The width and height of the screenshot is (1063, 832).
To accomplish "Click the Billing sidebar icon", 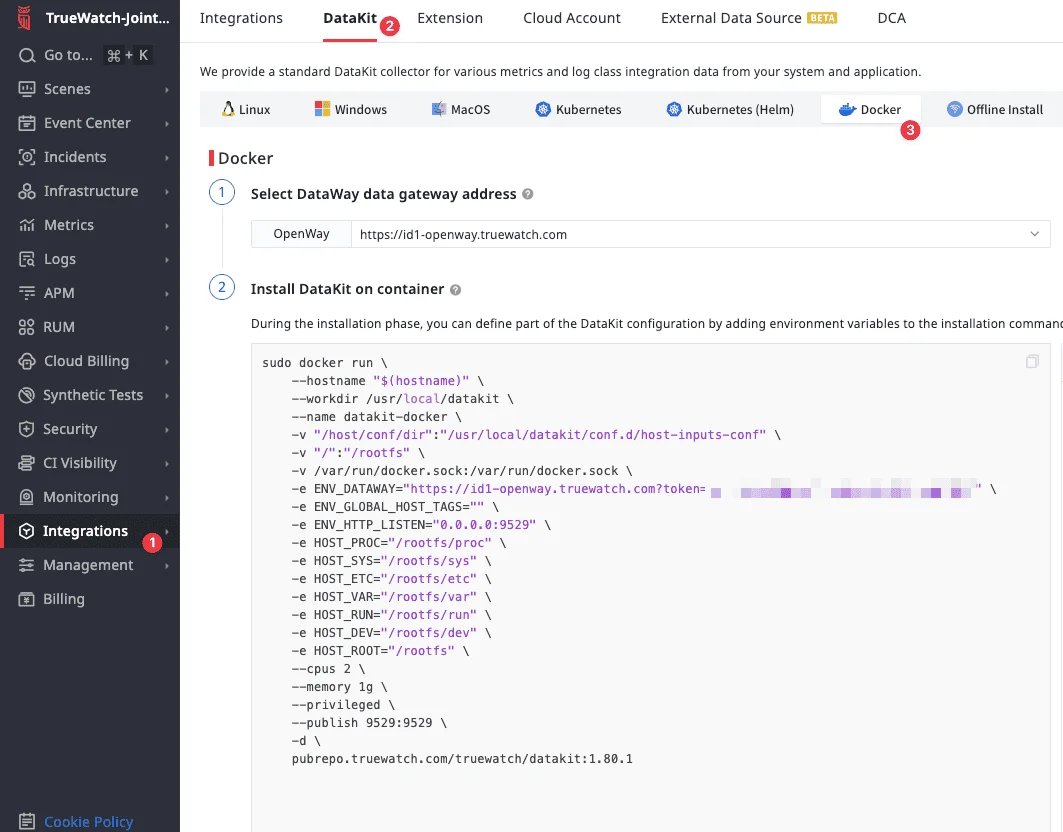I will [x=26, y=599].
